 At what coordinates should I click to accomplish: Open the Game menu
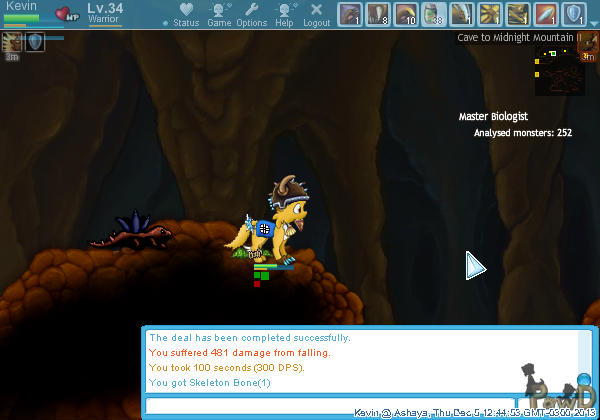[x=219, y=14]
